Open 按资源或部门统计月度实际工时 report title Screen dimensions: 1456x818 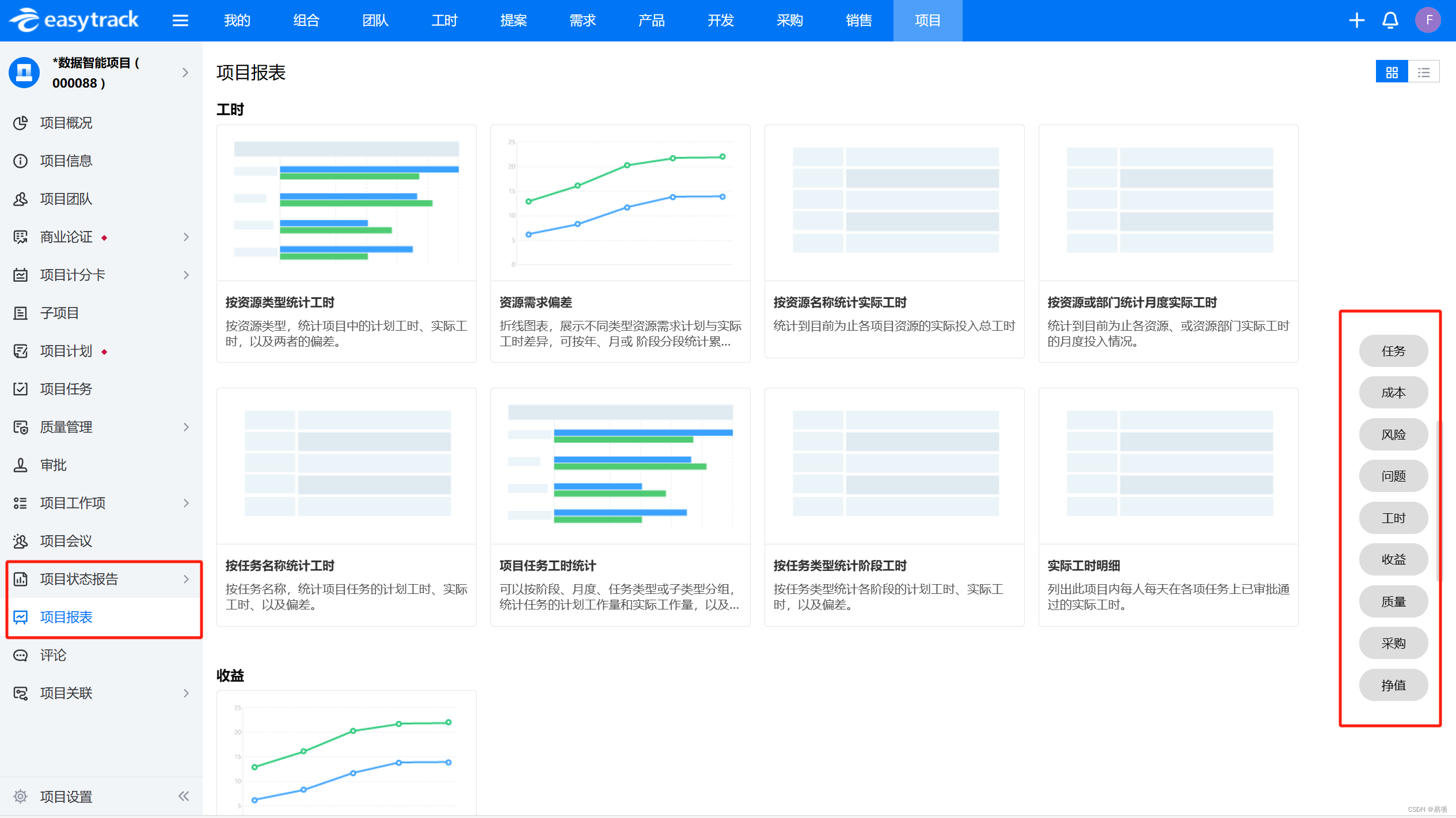[1132, 302]
